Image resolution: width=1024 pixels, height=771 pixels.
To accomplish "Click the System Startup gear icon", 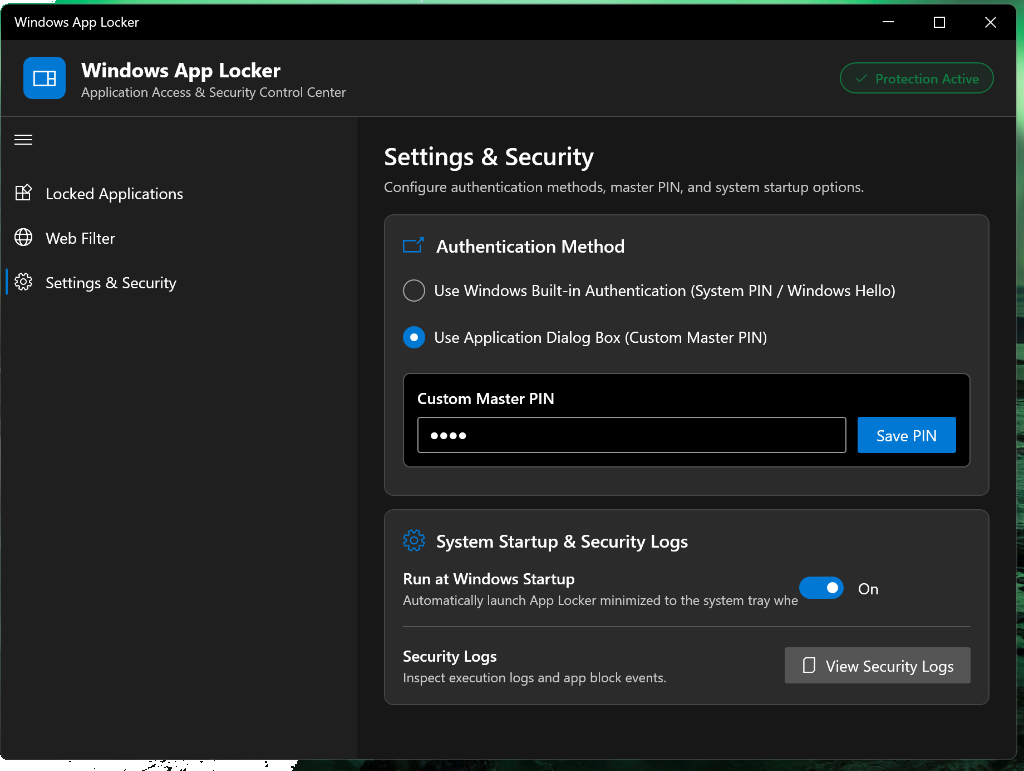I will pyautogui.click(x=414, y=541).
